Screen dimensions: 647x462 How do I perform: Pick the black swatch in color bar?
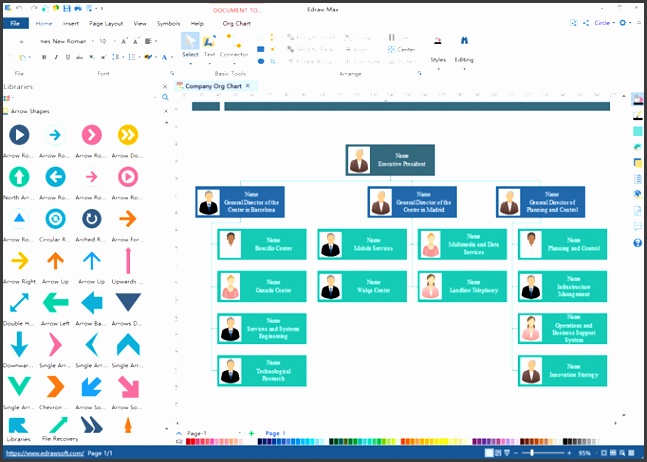(x=566, y=442)
